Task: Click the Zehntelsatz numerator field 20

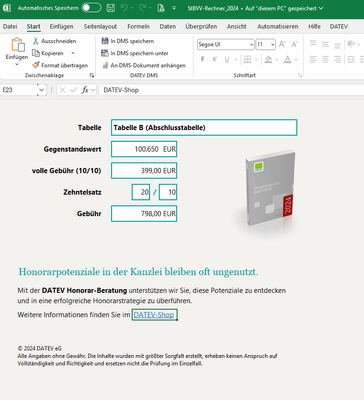Action: click(x=141, y=192)
